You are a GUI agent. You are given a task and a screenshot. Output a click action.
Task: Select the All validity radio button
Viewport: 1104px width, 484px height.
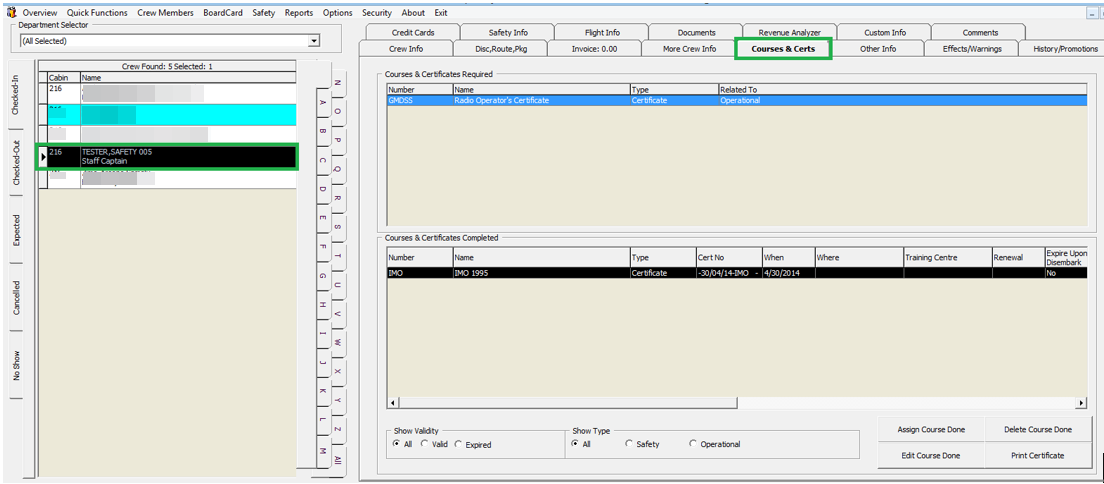point(397,445)
